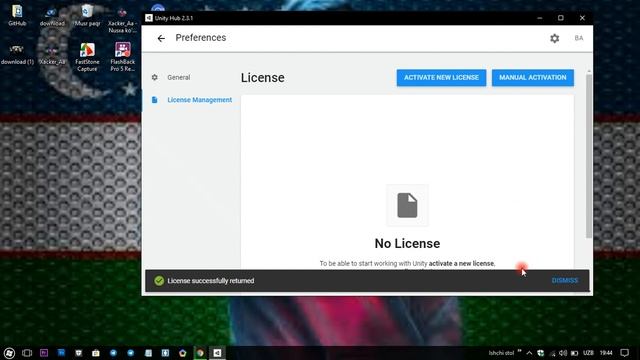Select the FastStone Capture desktop icon
Screen dimensions: 640x360
tap(87, 58)
